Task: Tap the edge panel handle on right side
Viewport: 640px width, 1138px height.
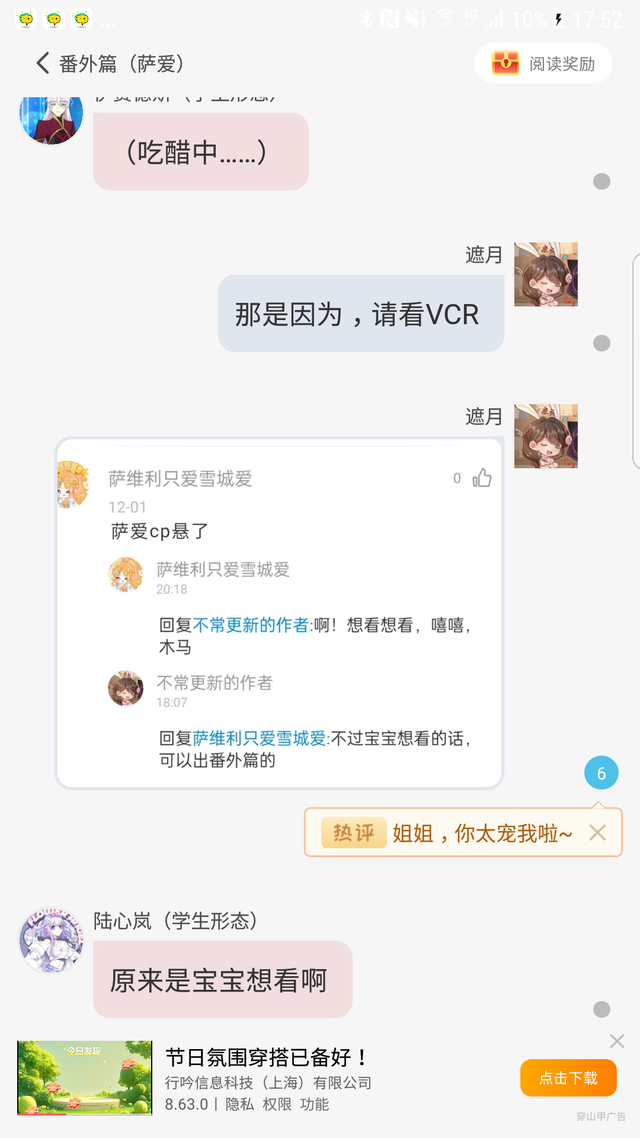Action: 636,361
